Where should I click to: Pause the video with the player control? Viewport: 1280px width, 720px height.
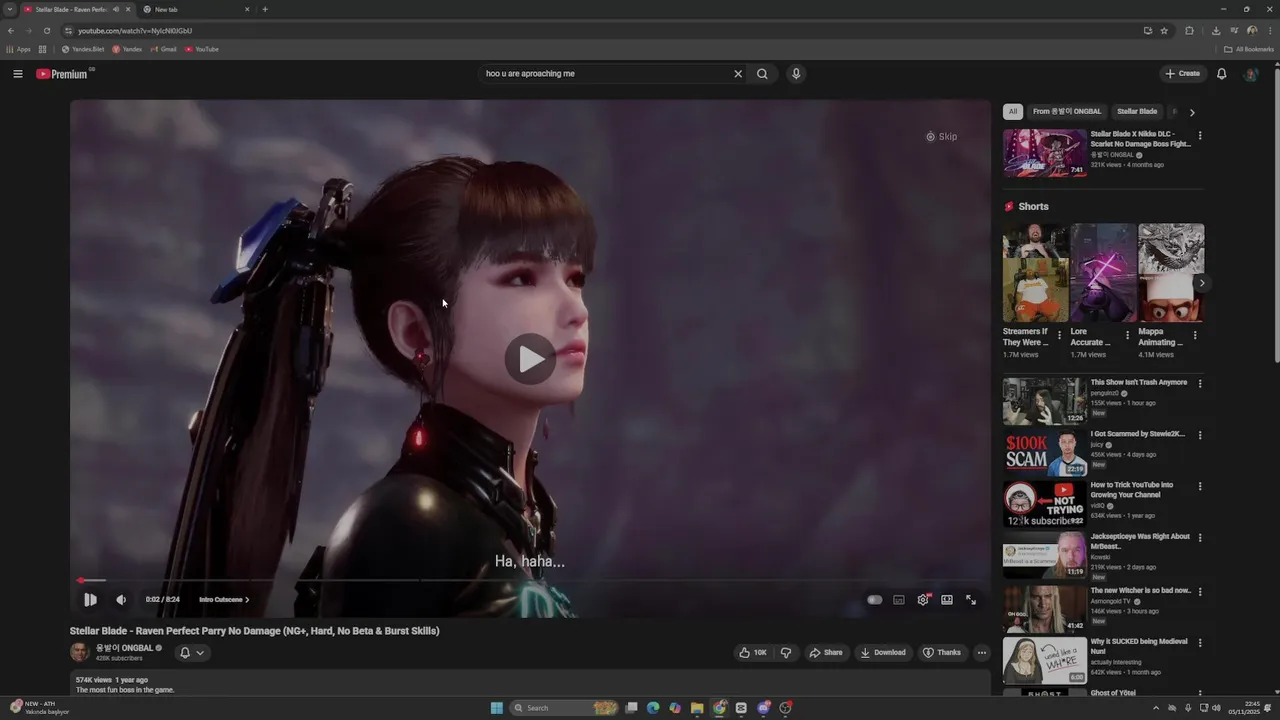tap(90, 600)
